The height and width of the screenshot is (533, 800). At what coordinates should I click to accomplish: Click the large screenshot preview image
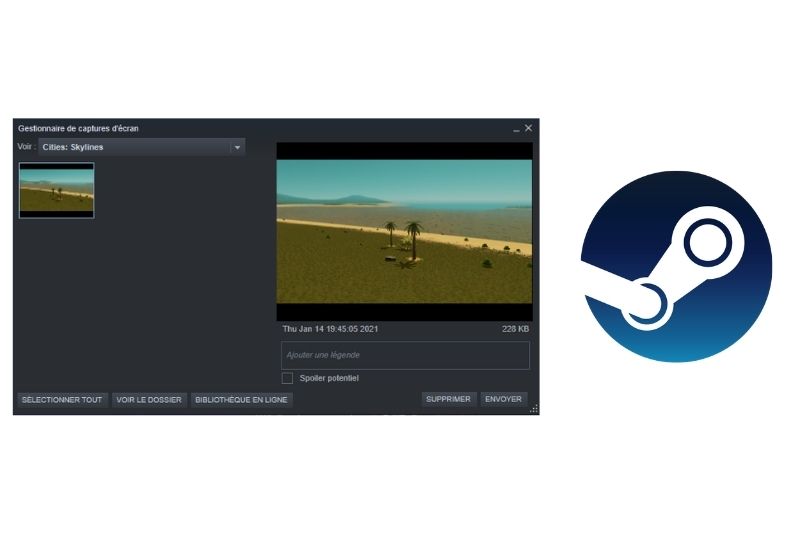(404, 232)
